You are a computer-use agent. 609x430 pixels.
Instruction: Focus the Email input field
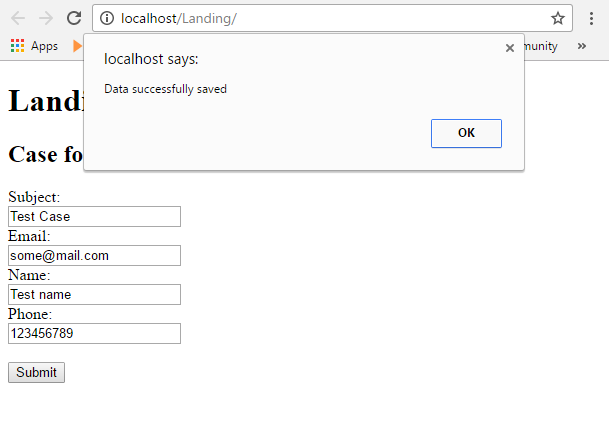tap(94, 256)
